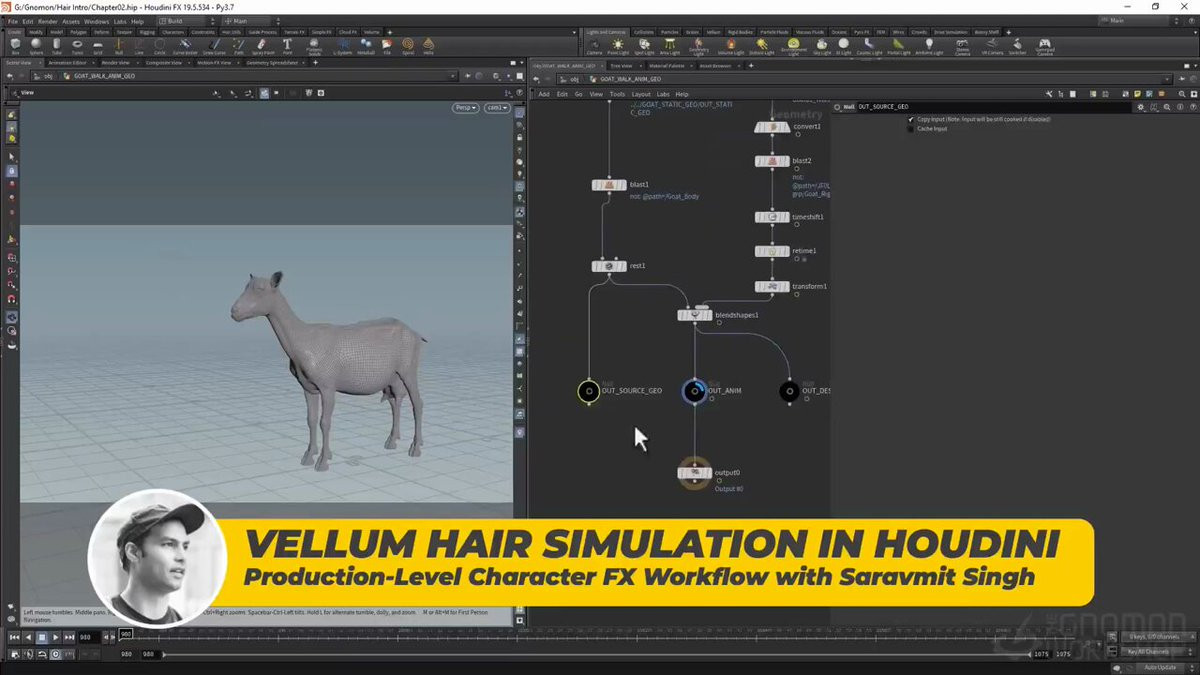Select the Font shelf tool
Viewport: 1200px width, 675px height.
click(x=287, y=46)
